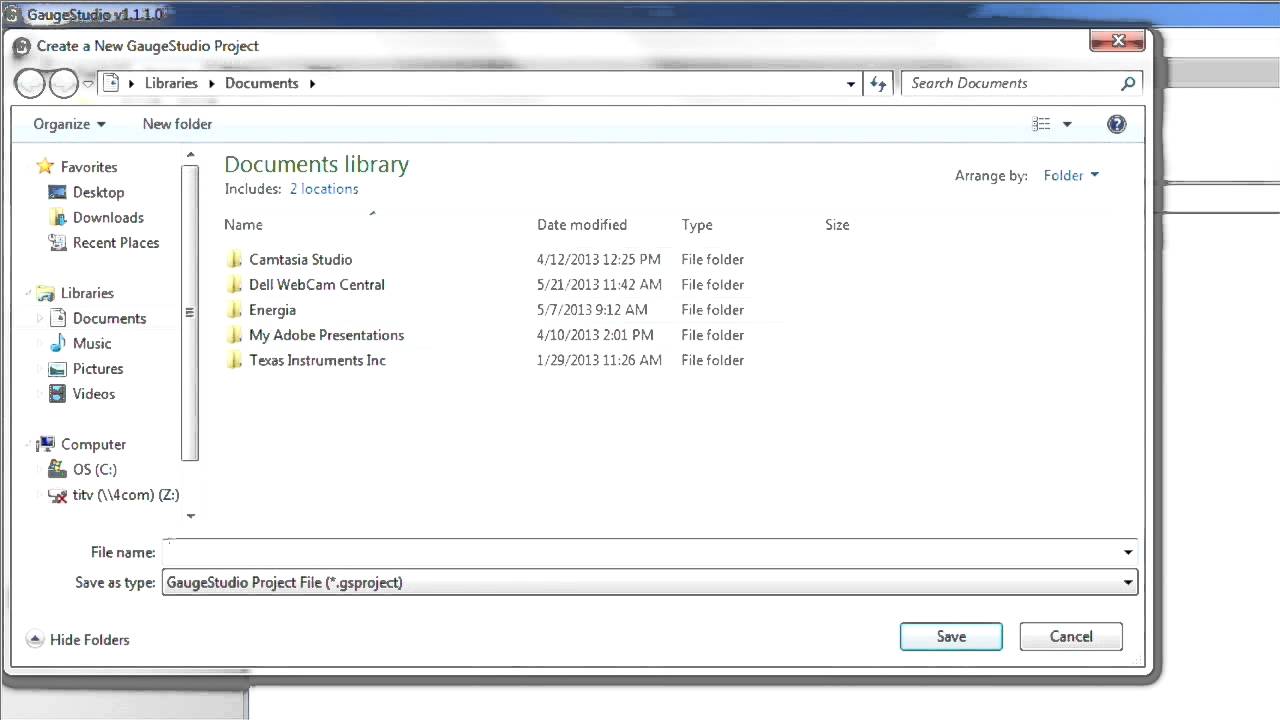Sort files by the Name column

(x=243, y=225)
